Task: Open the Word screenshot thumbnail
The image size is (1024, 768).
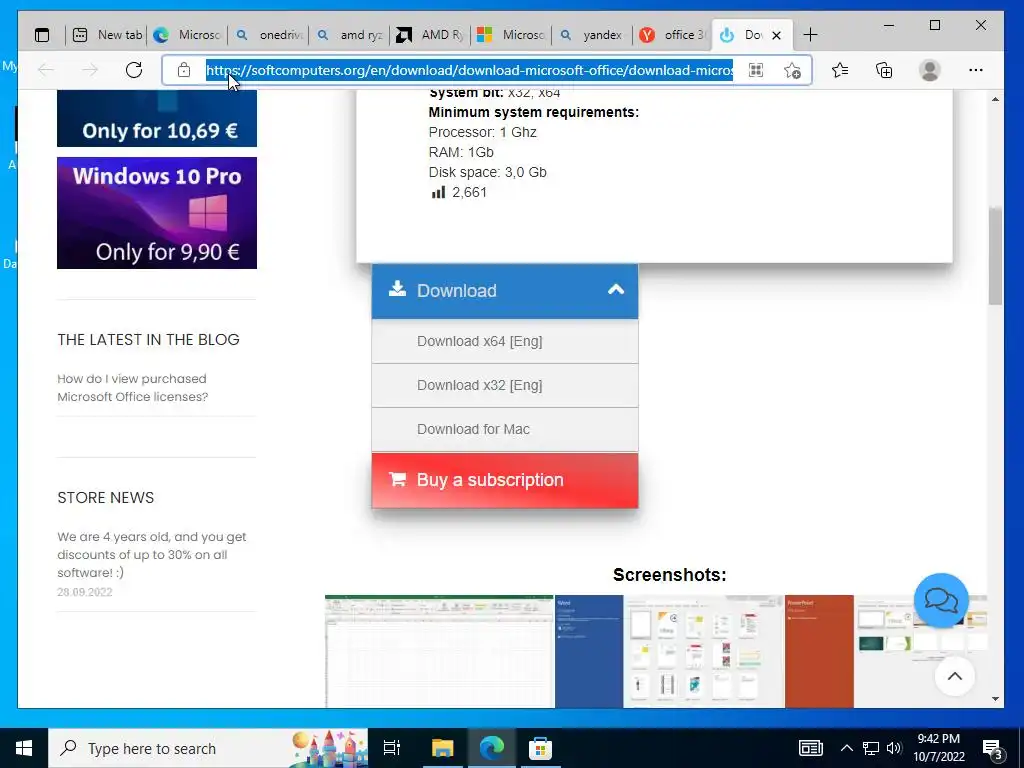Action: pos(669,651)
